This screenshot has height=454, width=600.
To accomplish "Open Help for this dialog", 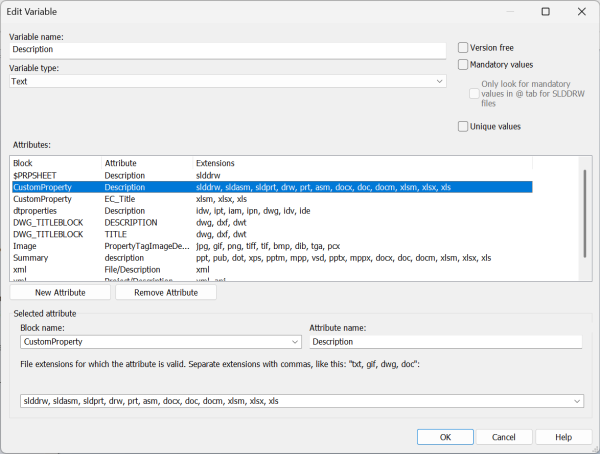I will pos(563,437).
